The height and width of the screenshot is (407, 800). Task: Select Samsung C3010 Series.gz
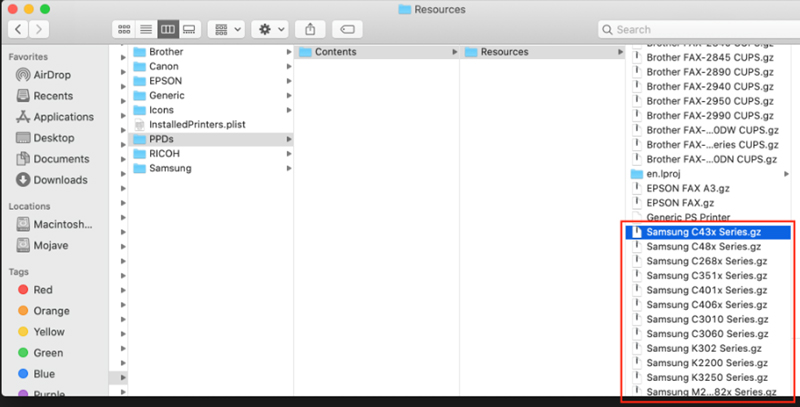(709, 319)
